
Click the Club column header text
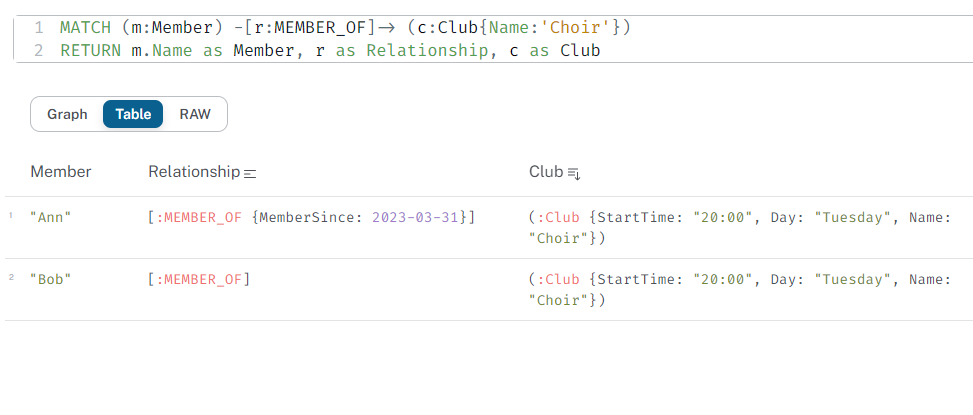[546, 172]
